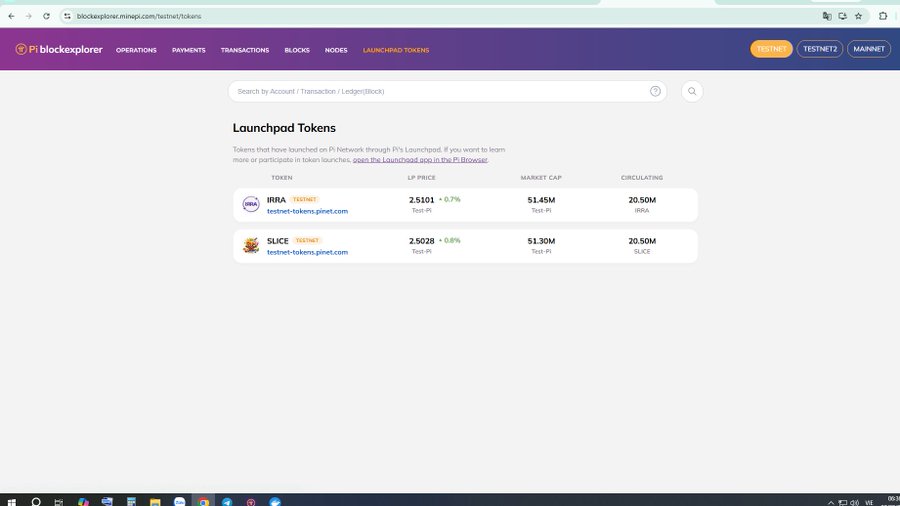Click the browser address bar URL
This screenshot has height=506, width=900.
(x=139, y=16)
